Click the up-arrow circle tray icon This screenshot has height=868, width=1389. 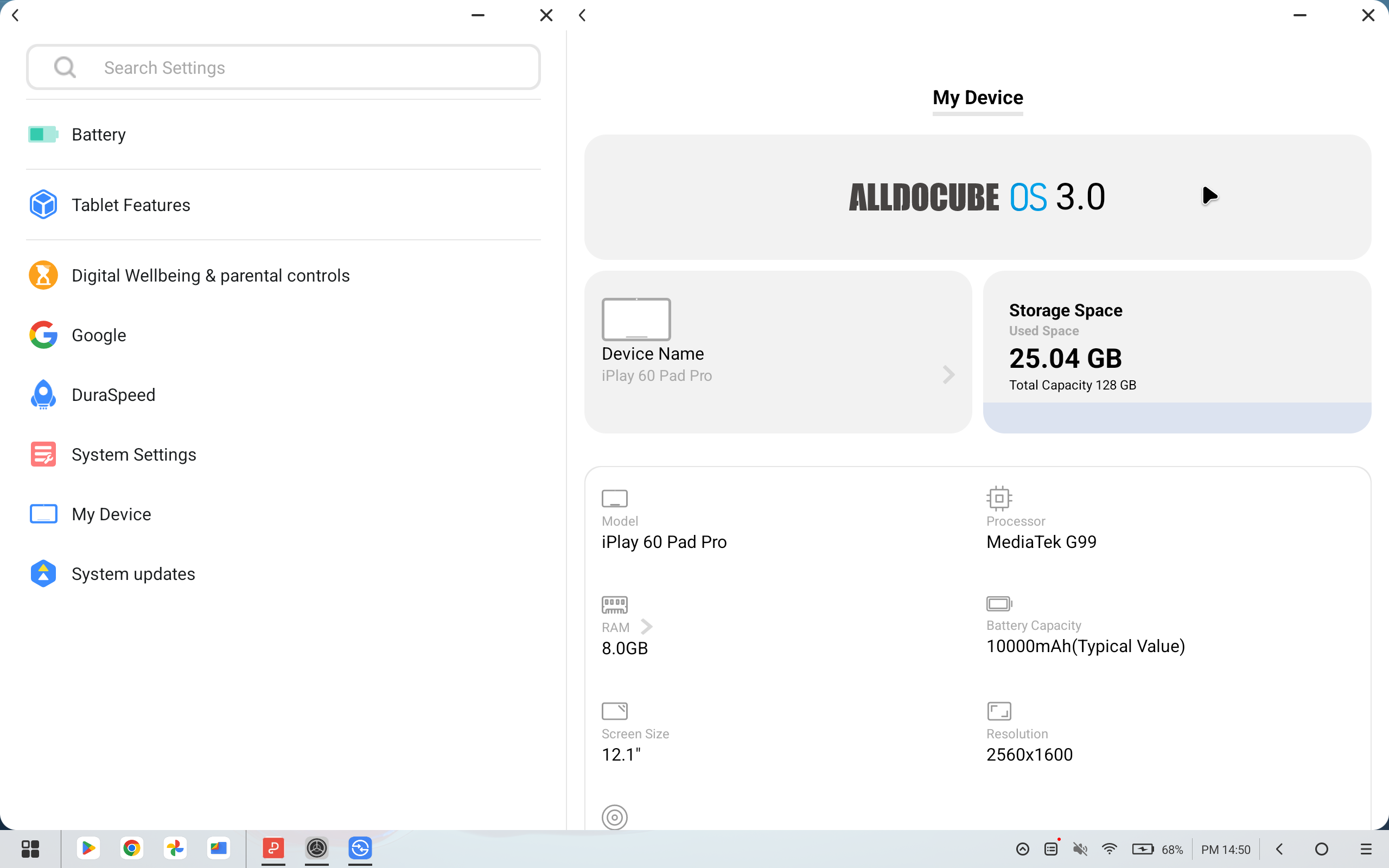tap(1022, 849)
